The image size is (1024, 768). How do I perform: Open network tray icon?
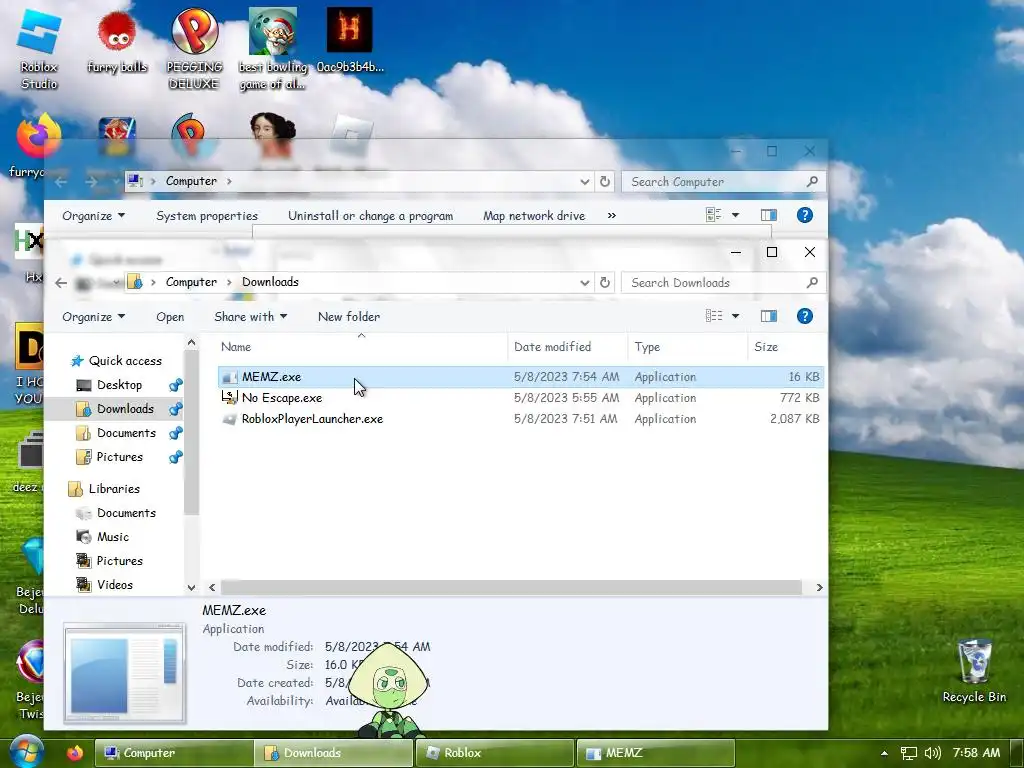coord(908,753)
